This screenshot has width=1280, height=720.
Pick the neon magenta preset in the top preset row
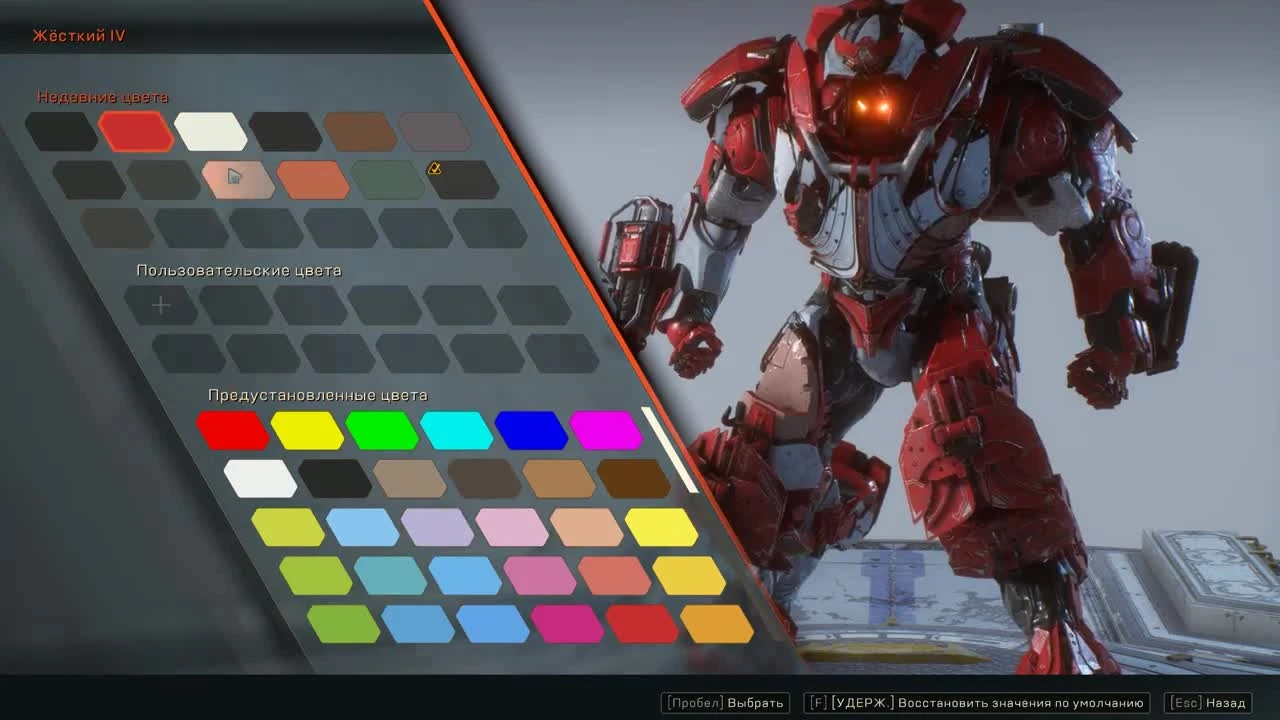606,430
